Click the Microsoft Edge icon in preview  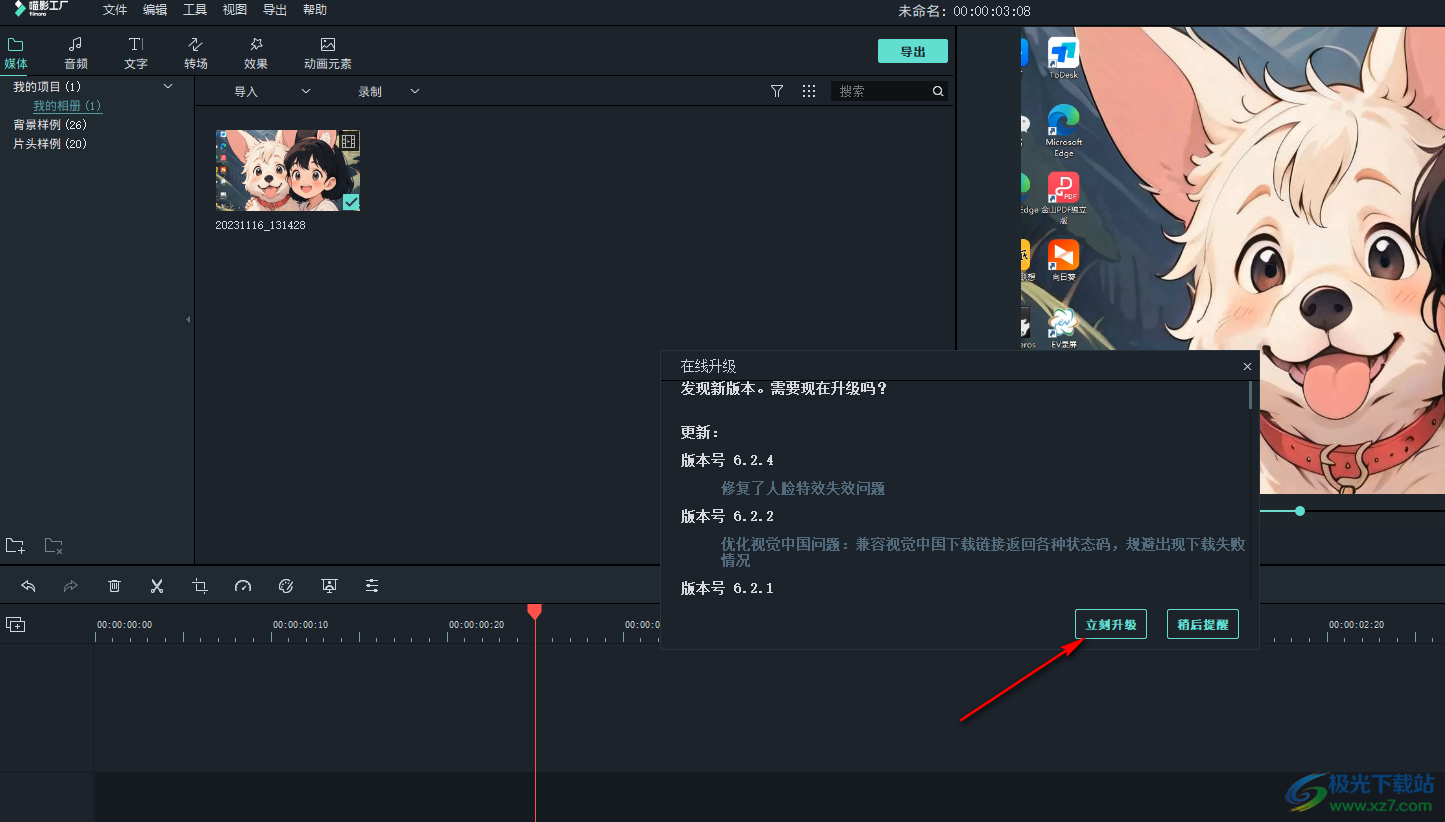[1063, 131]
